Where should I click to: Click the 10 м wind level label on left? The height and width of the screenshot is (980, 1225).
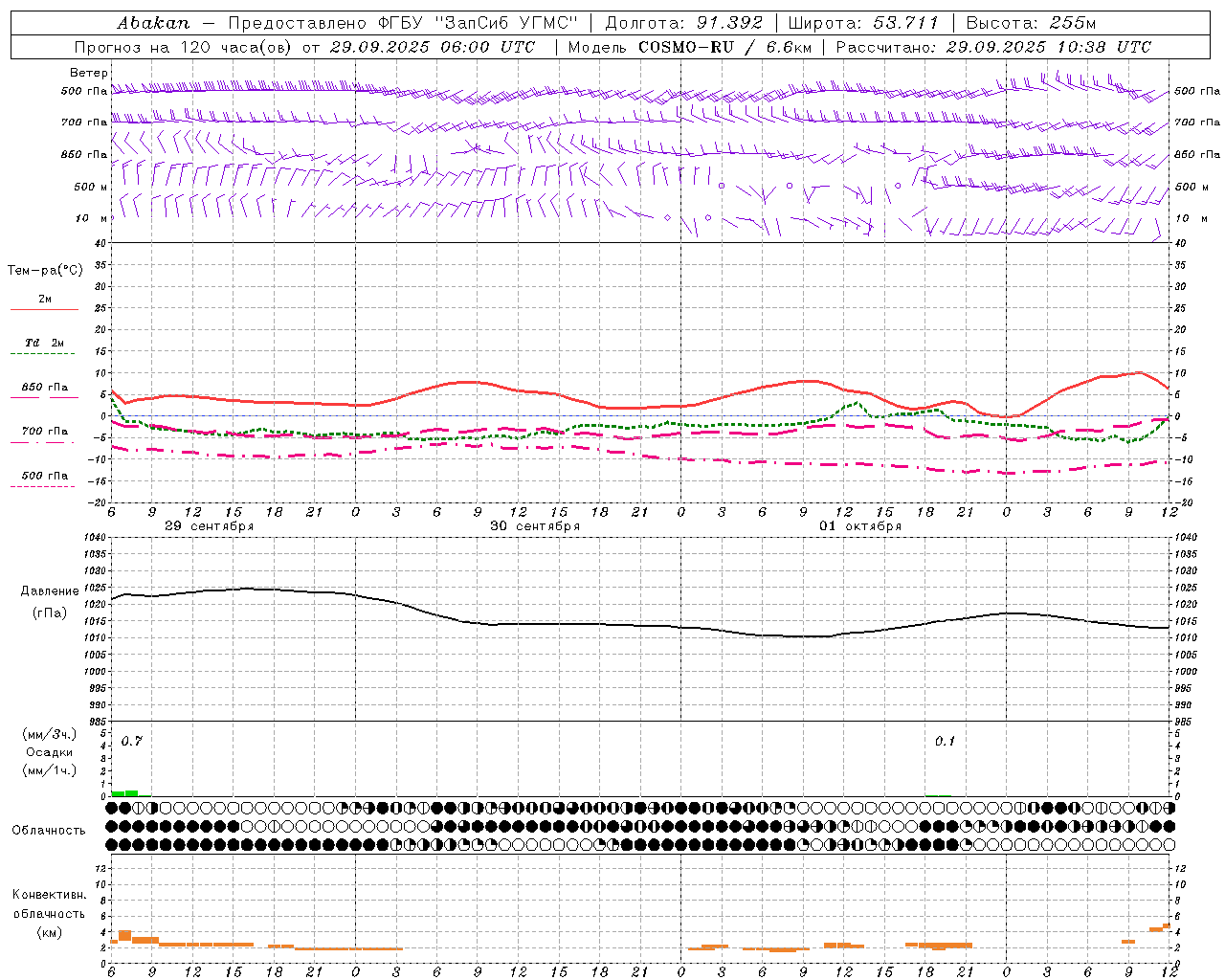(x=91, y=218)
